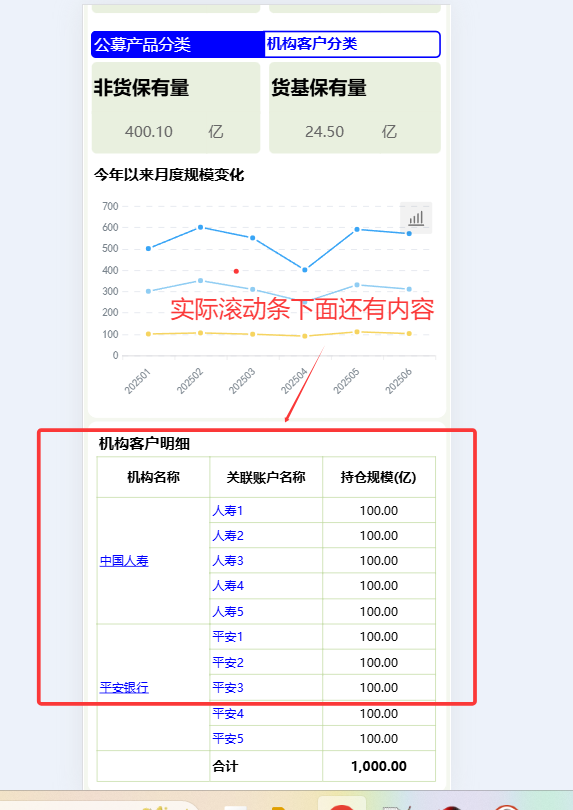Click the 持仓规模(亿) column header
The width and height of the screenshot is (573, 810).
378,477
